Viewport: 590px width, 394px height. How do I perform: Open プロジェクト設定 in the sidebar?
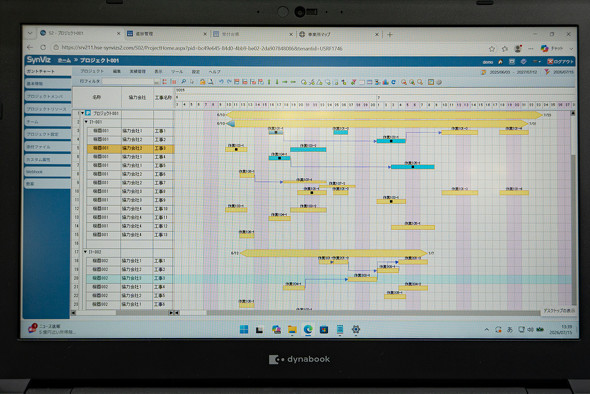pos(47,134)
